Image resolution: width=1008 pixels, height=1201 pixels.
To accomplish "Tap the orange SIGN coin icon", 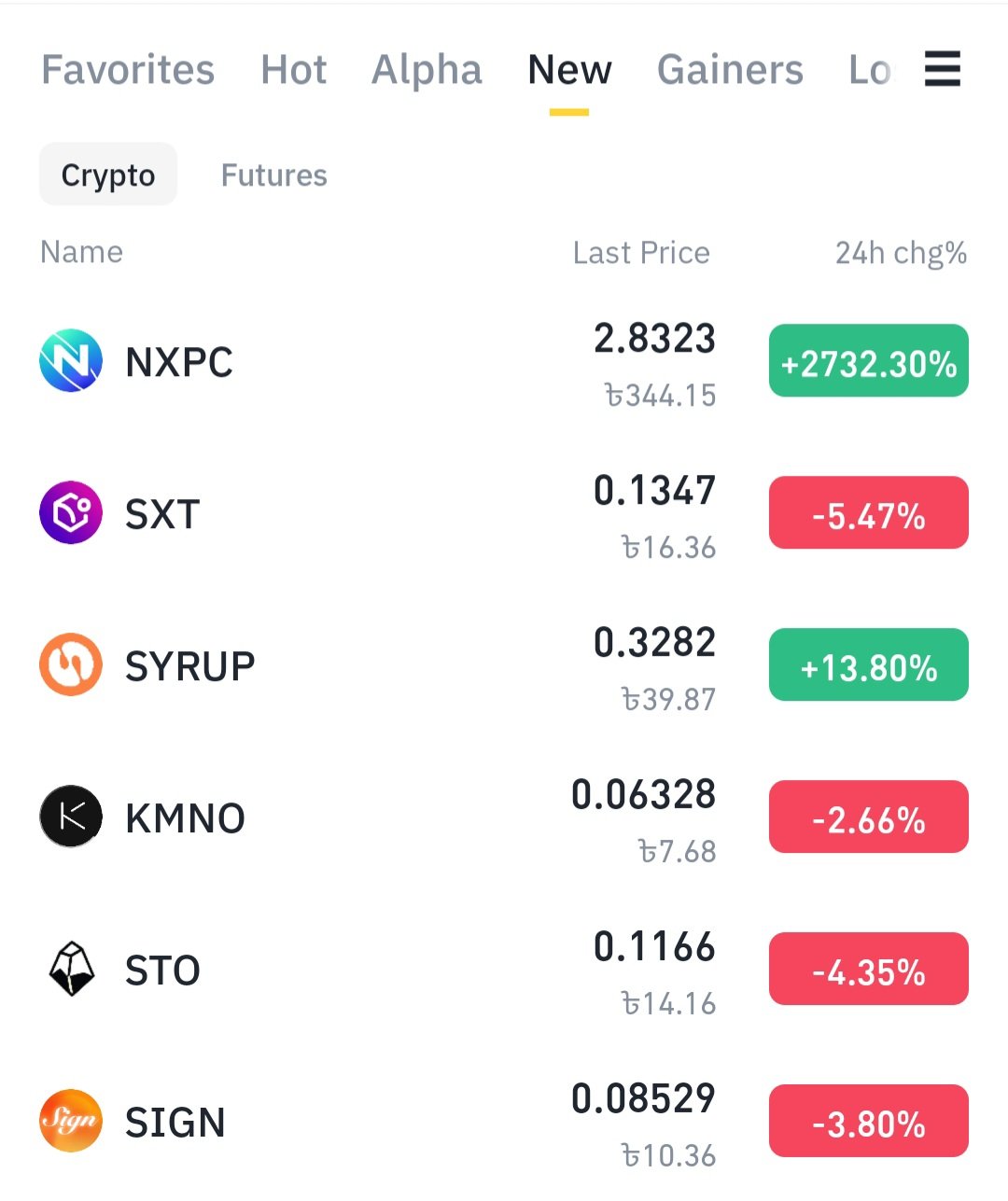I will [71, 1121].
